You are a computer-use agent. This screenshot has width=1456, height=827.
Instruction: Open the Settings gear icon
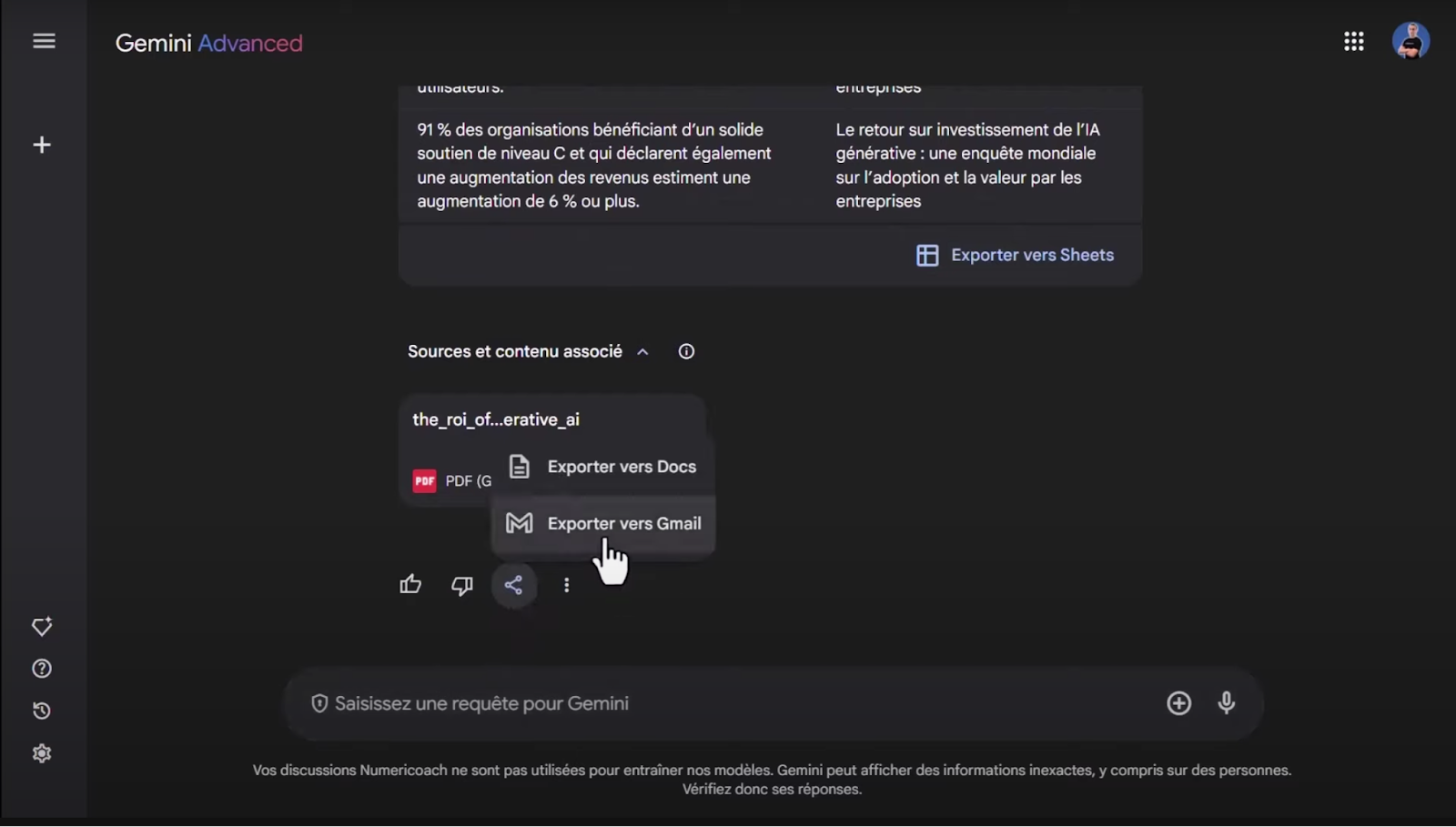(42, 753)
